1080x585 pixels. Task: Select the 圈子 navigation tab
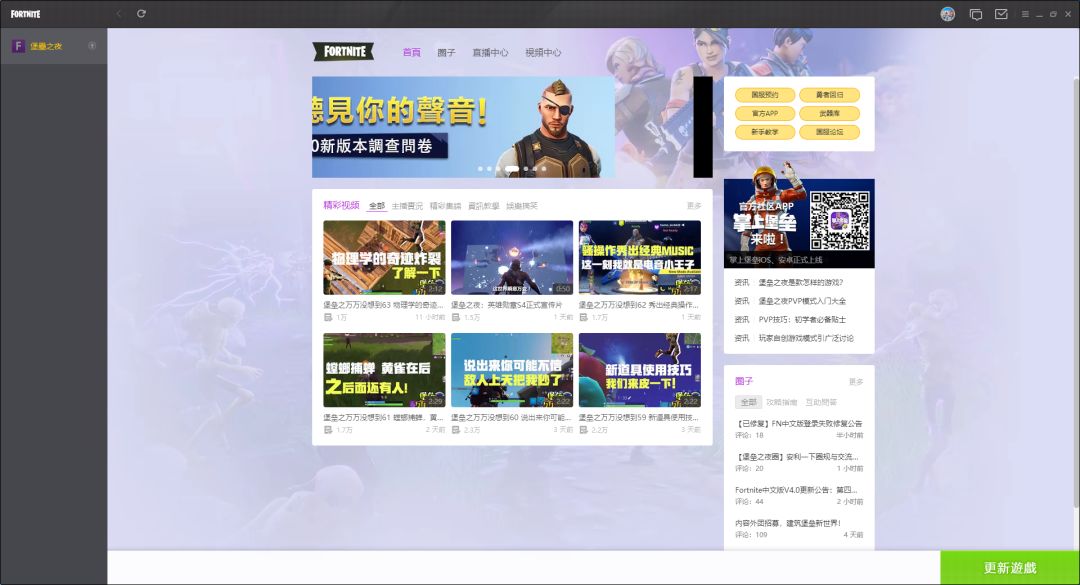[446, 53]
